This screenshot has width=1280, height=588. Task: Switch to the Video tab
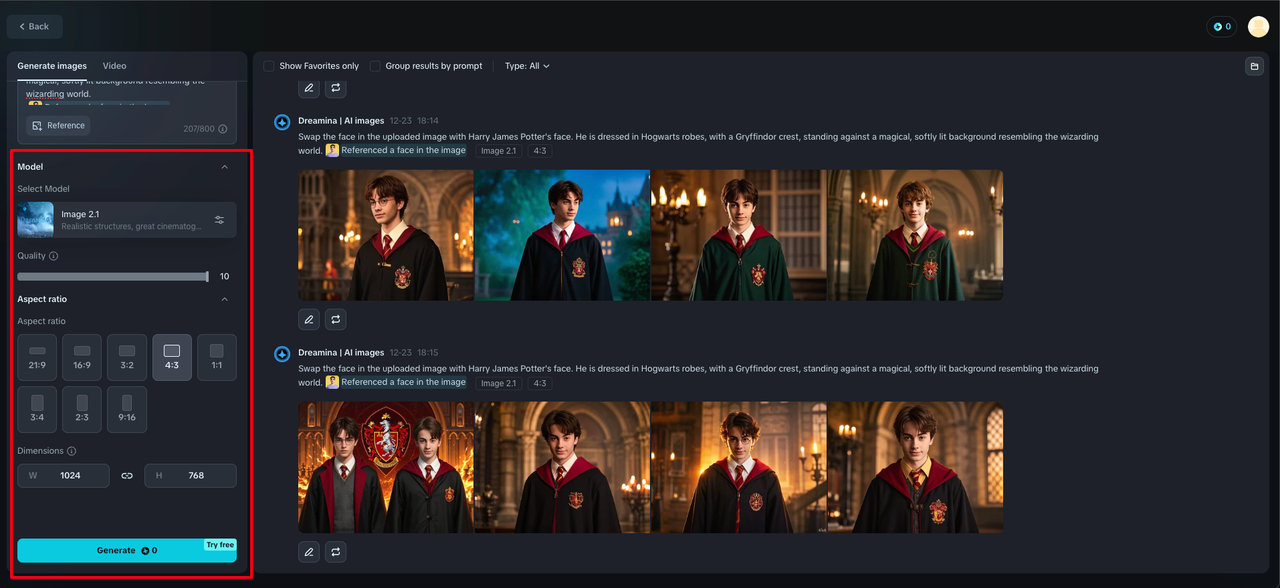114,66
